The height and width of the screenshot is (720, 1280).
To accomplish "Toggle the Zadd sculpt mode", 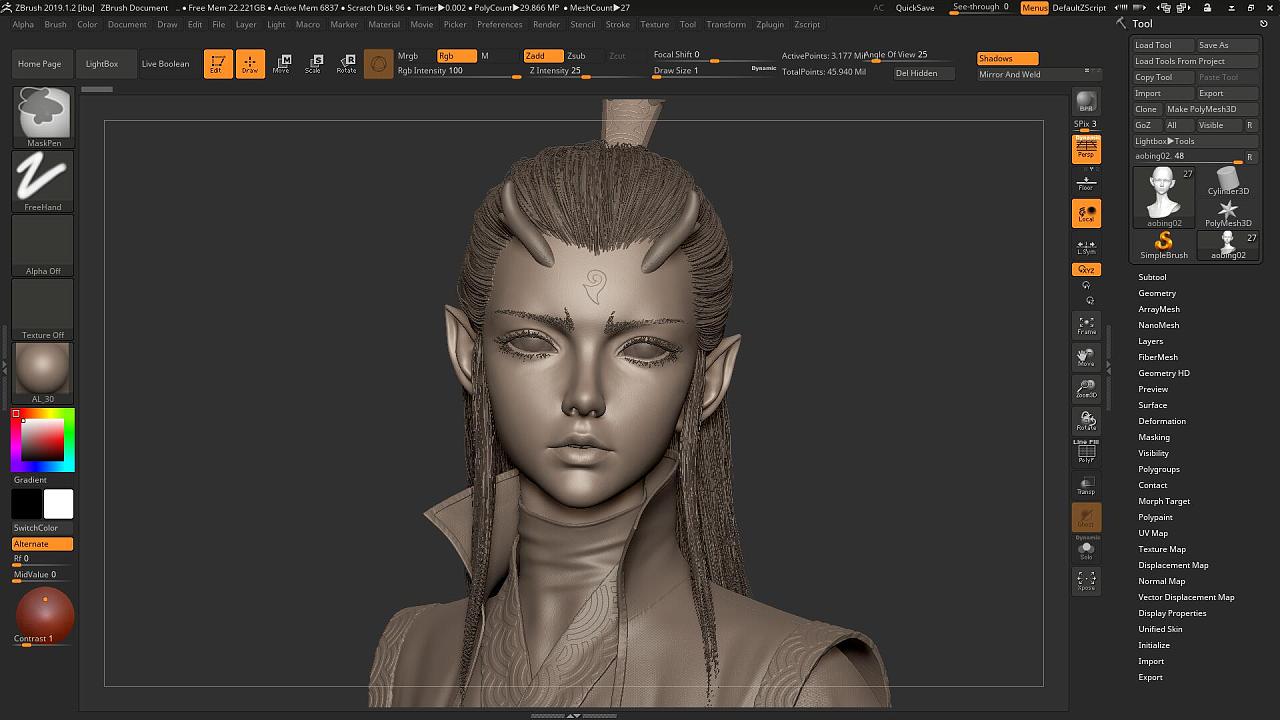I will pos(542,56).
